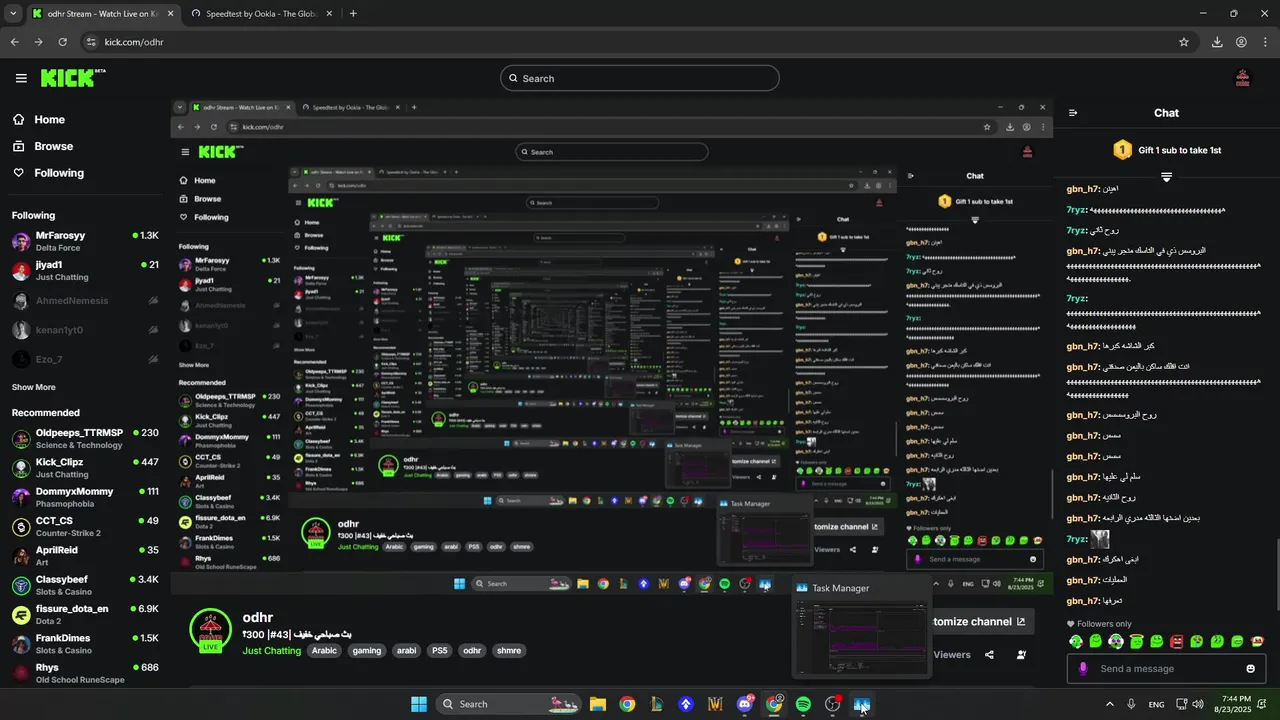The image size is (1280, 720).
Task: Open the Windows Start menu
Action: pyautogui.click(x=419, y=704)
